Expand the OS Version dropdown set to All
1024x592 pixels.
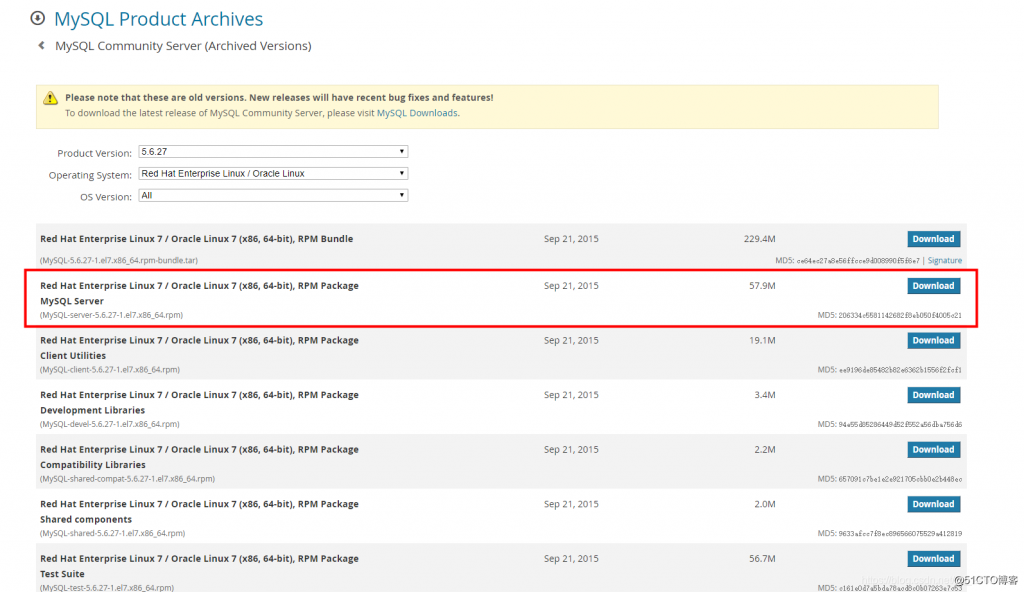[273, 195]
